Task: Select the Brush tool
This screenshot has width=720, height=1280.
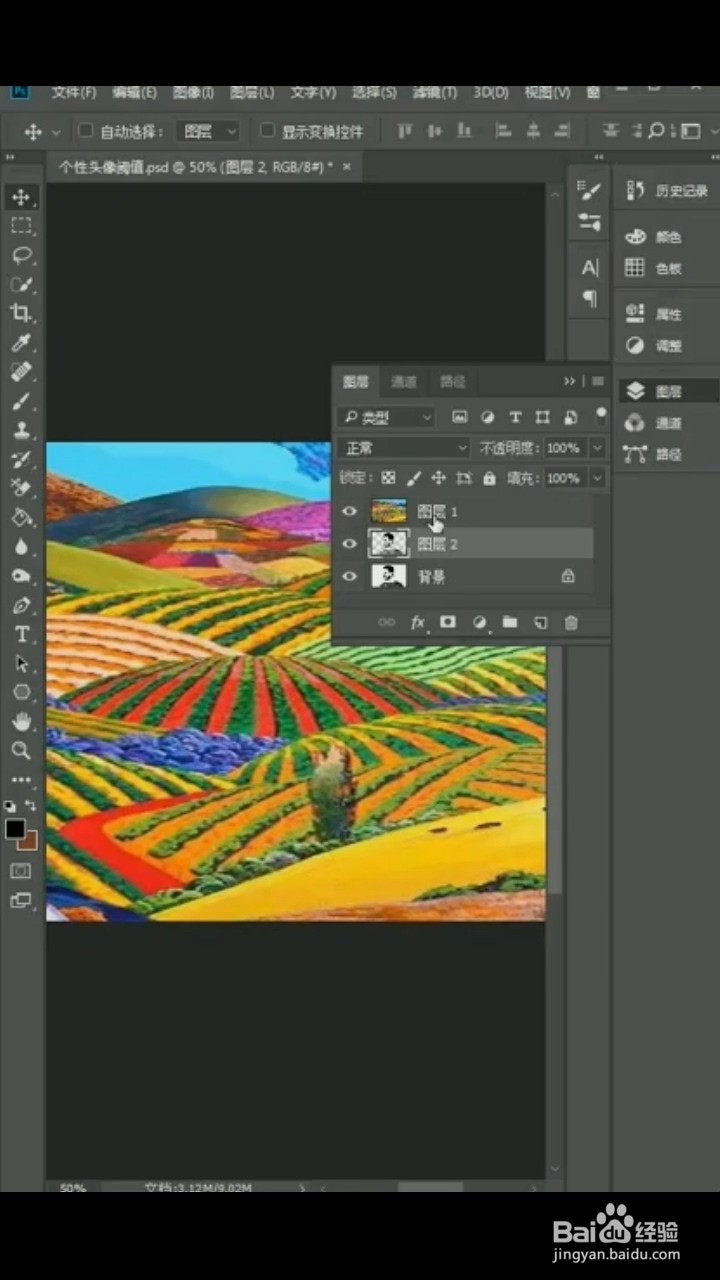Action: (x=21, y=401)
